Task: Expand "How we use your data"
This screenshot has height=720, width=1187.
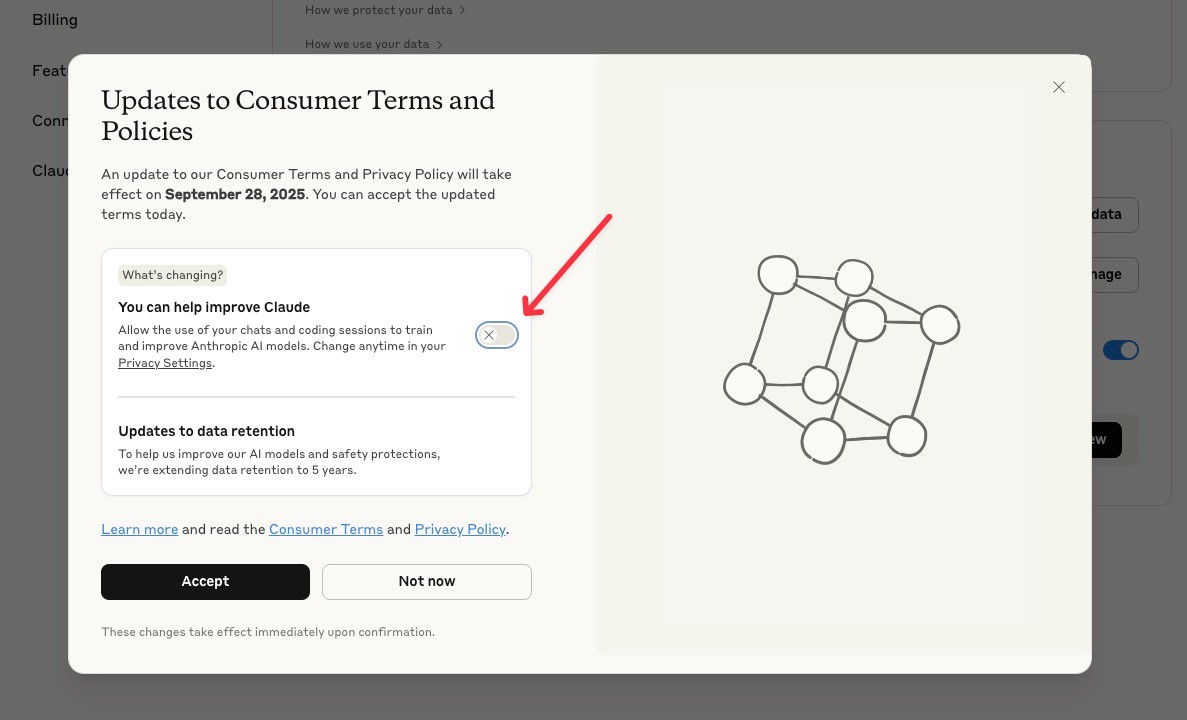Action: click(x=373, y=44)
